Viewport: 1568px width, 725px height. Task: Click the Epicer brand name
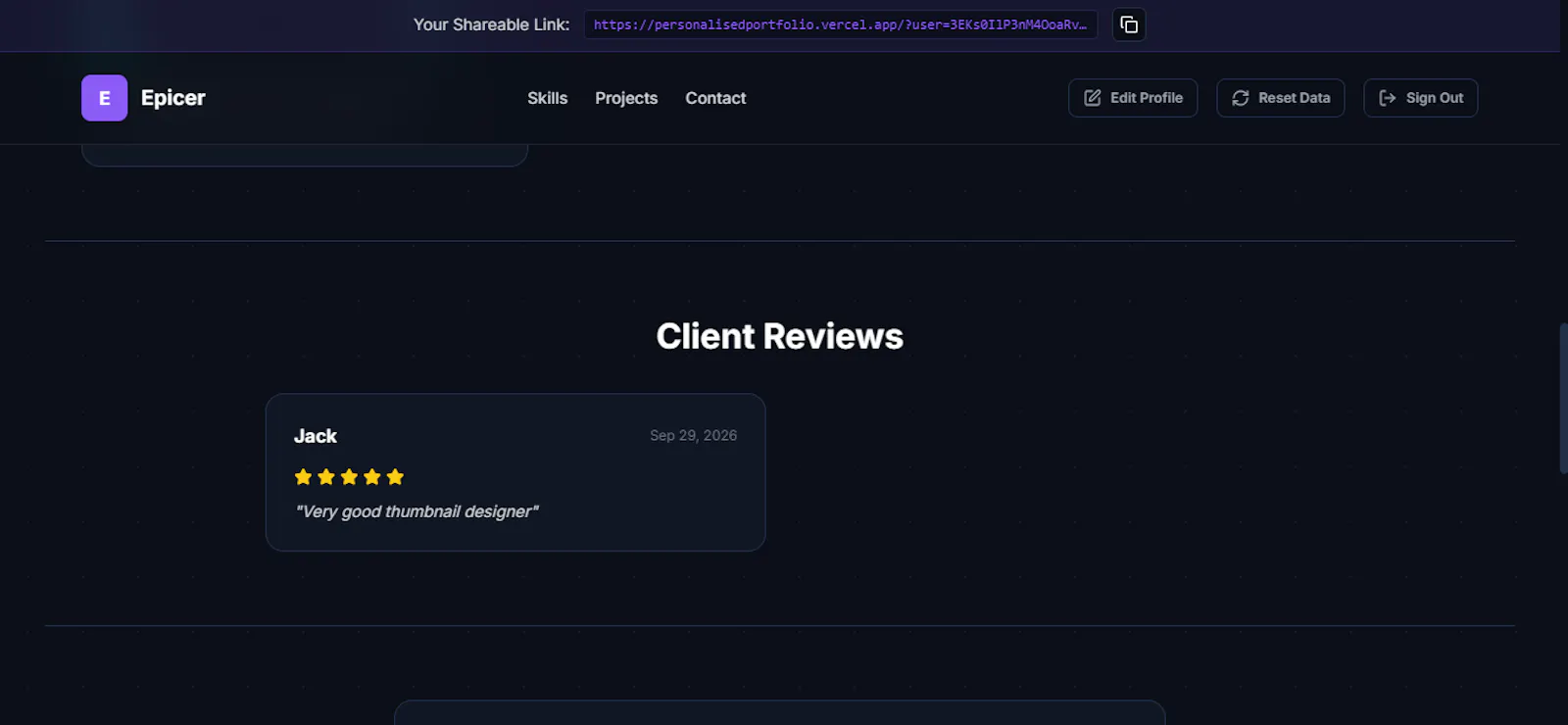click(173, 98)
